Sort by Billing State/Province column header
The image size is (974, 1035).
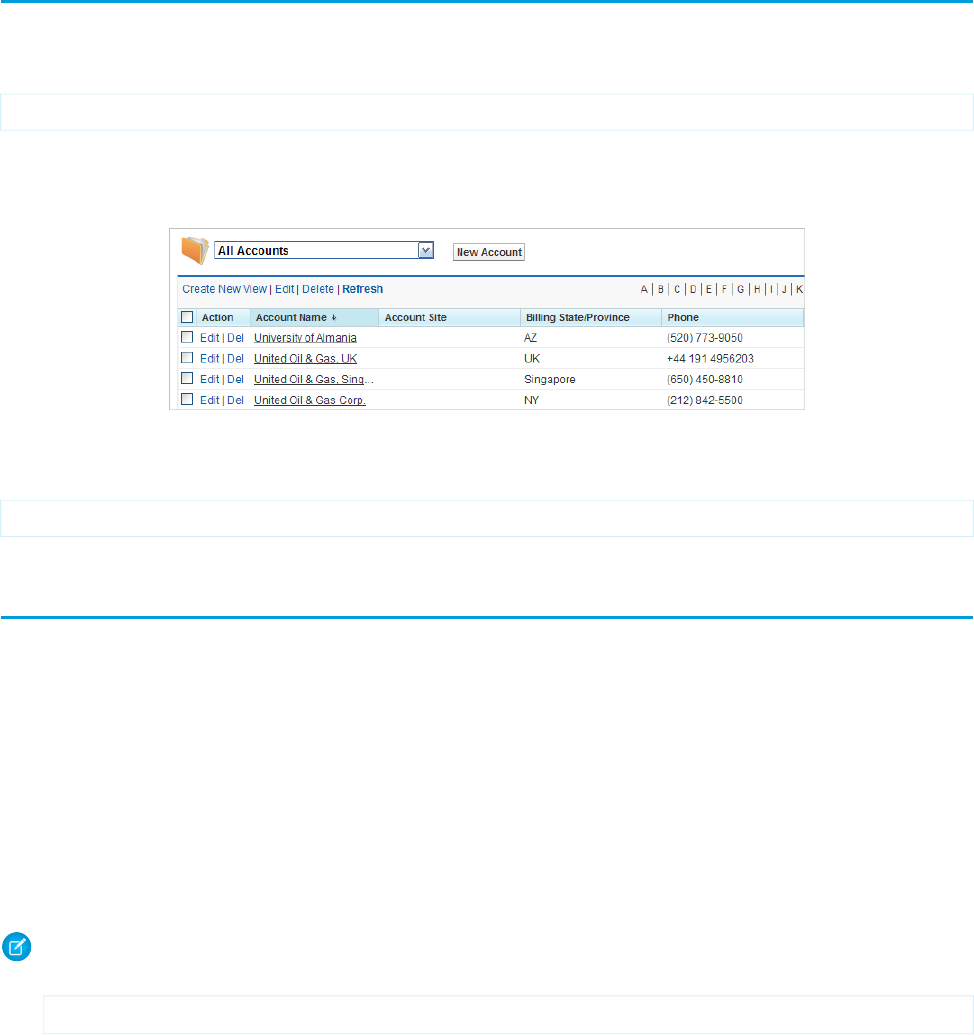pos(591,317)
